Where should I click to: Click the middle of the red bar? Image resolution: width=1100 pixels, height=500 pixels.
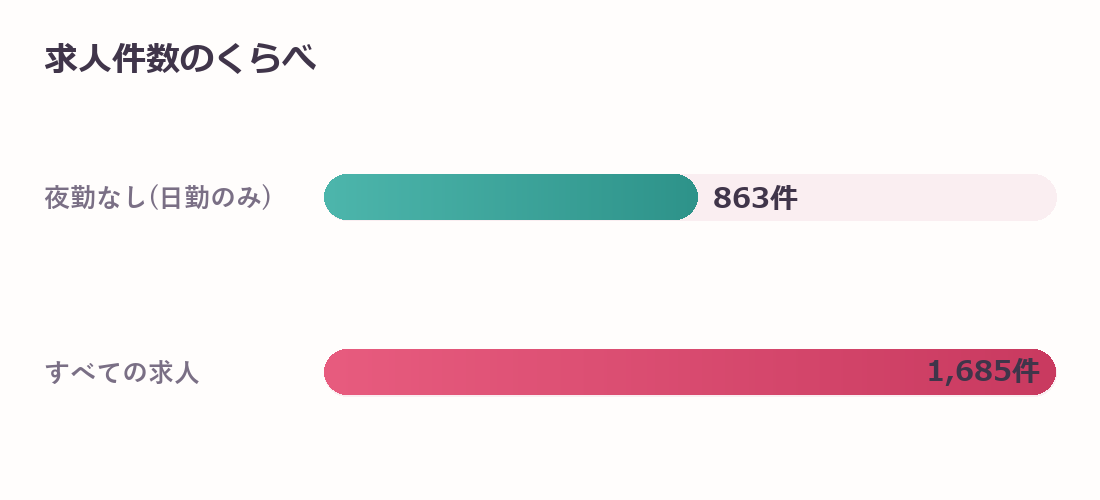(690, 372)
